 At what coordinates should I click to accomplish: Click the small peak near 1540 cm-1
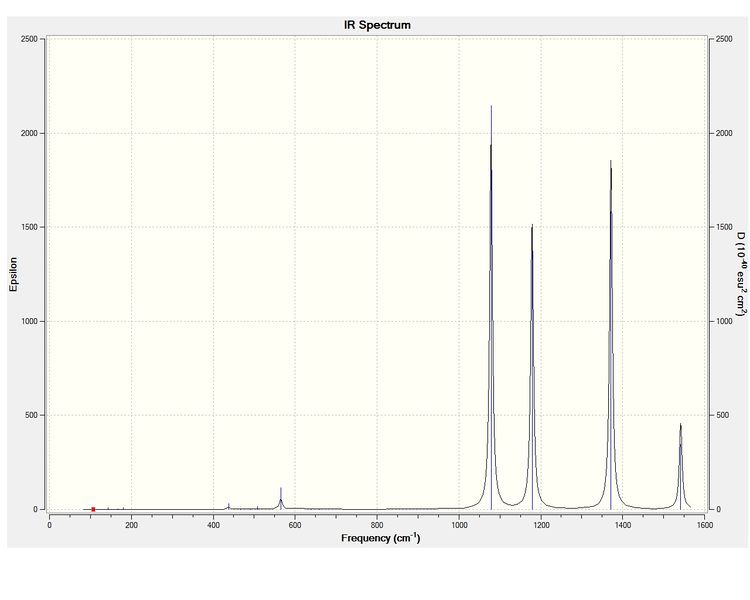pyautogui.click(x=681, y=424)
